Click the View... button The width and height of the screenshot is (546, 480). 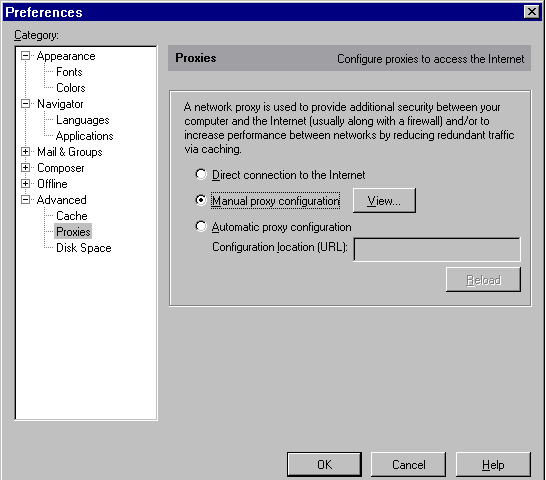pos(384,201)
